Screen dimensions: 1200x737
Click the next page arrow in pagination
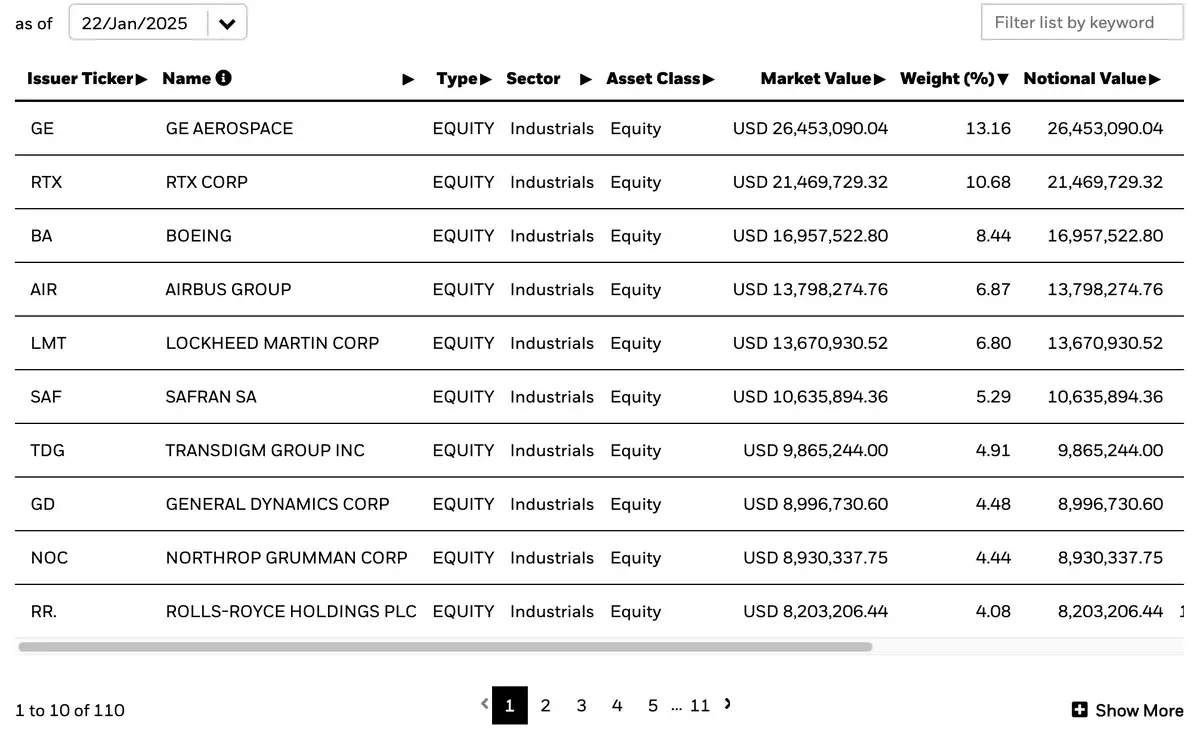[x=727, y=704]
